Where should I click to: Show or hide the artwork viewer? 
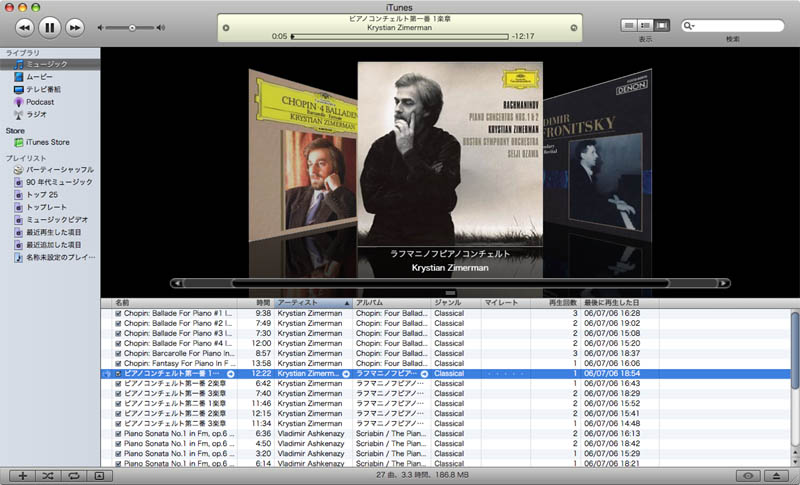(98, 475)
